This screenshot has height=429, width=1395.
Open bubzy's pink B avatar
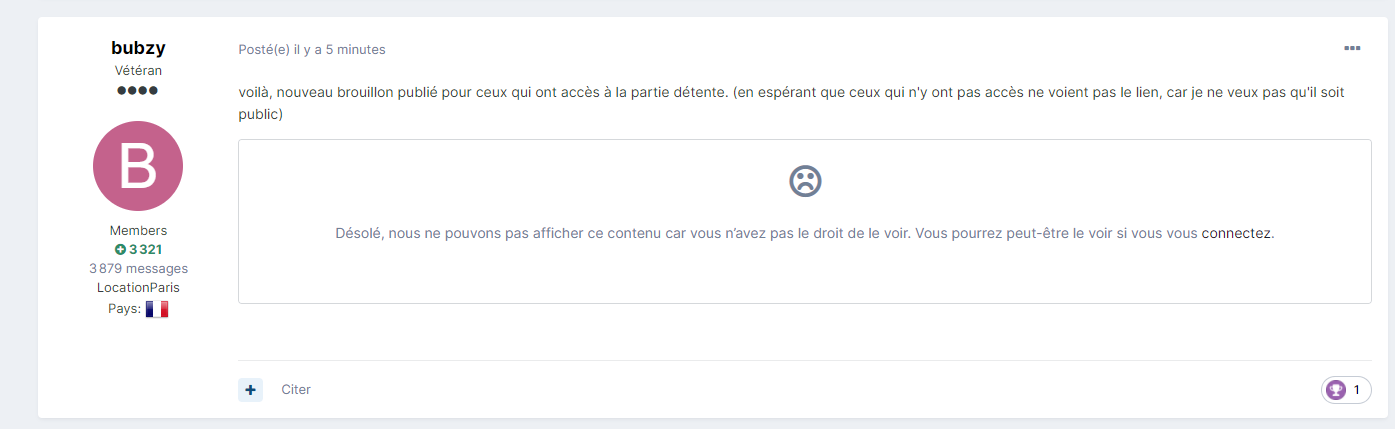138,166
